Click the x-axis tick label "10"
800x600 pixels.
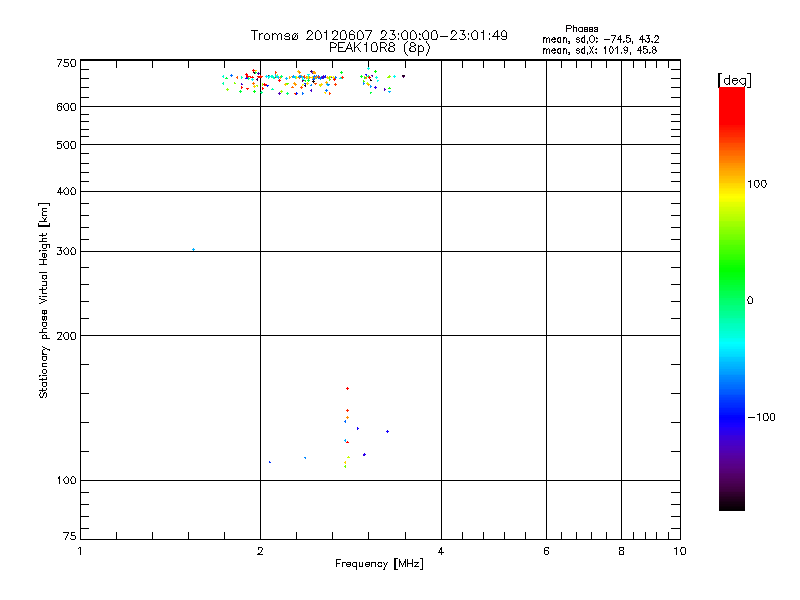click(680, 551)
